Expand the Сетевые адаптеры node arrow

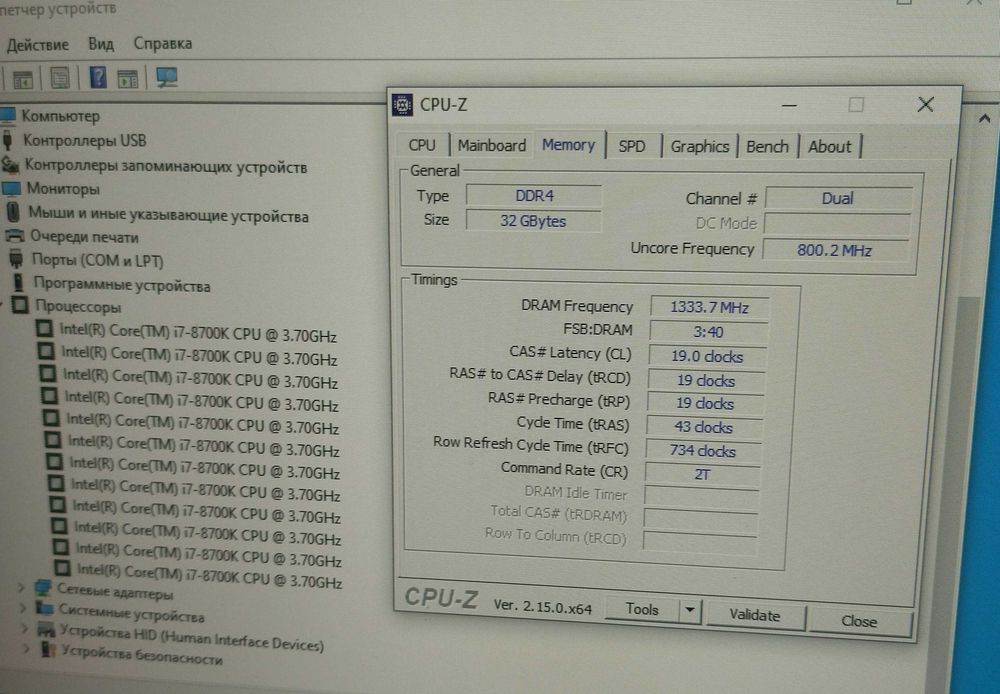[21, 587]
